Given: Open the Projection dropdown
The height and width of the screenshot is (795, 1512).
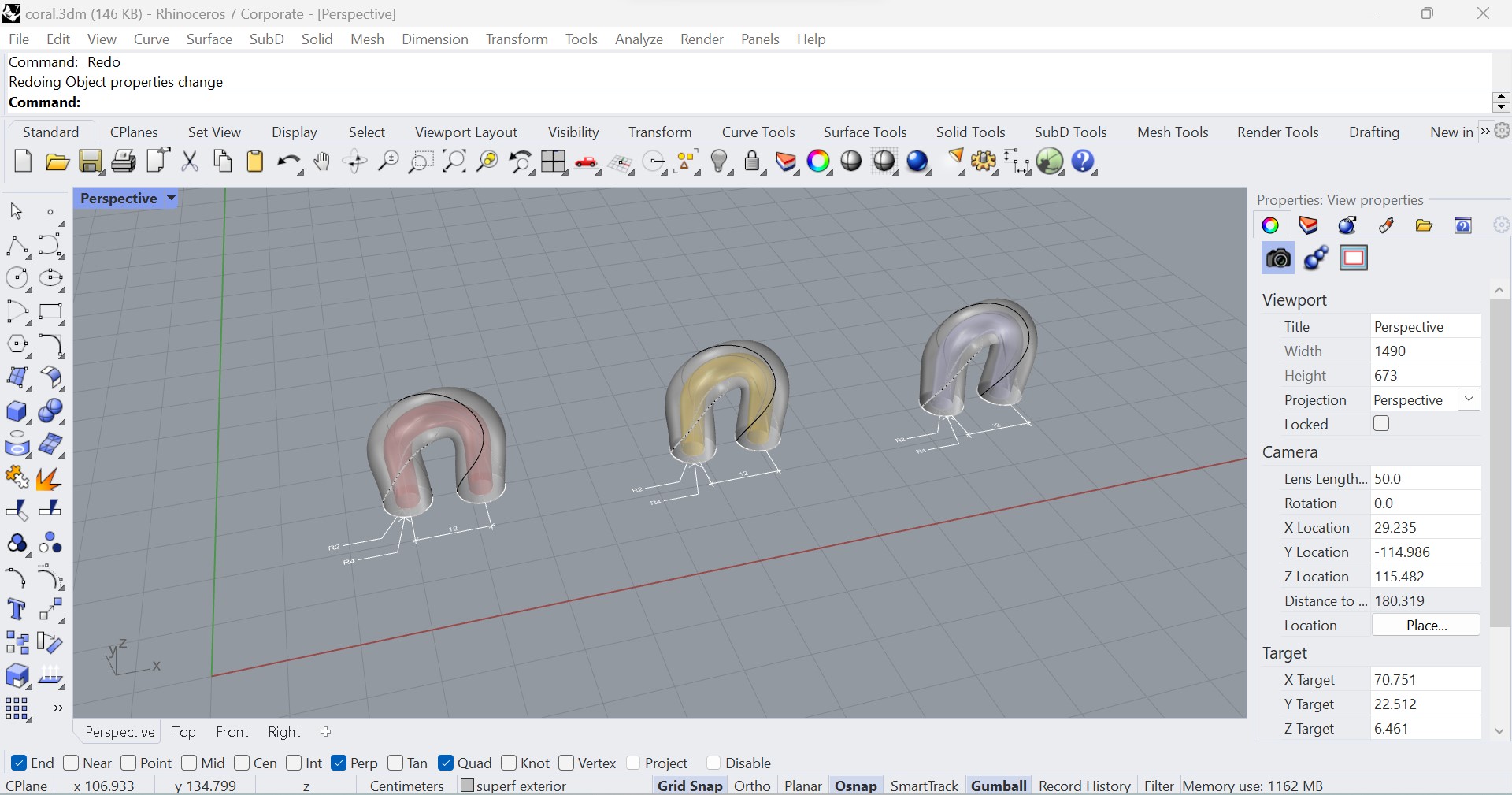Looking at the screenshot, I should click(1469, 399).
